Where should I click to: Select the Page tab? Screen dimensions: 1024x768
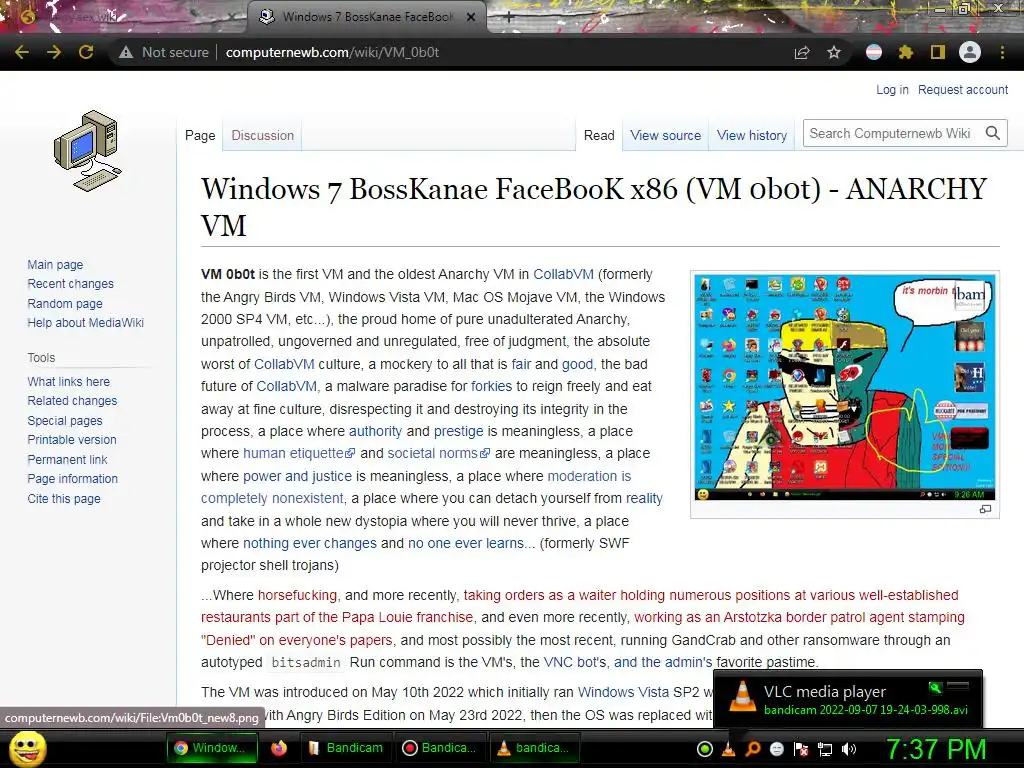(x=200, y=135)
